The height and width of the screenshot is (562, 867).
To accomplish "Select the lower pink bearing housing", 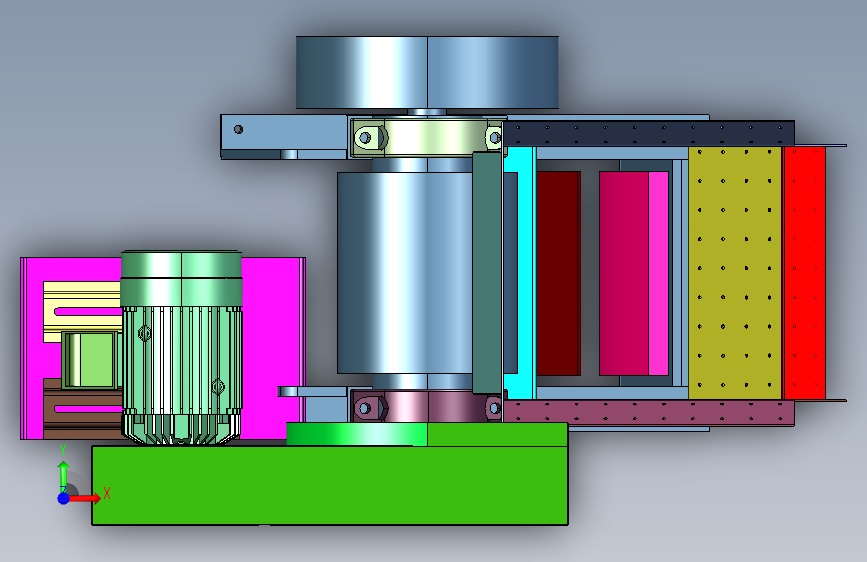I will (427, 407).
